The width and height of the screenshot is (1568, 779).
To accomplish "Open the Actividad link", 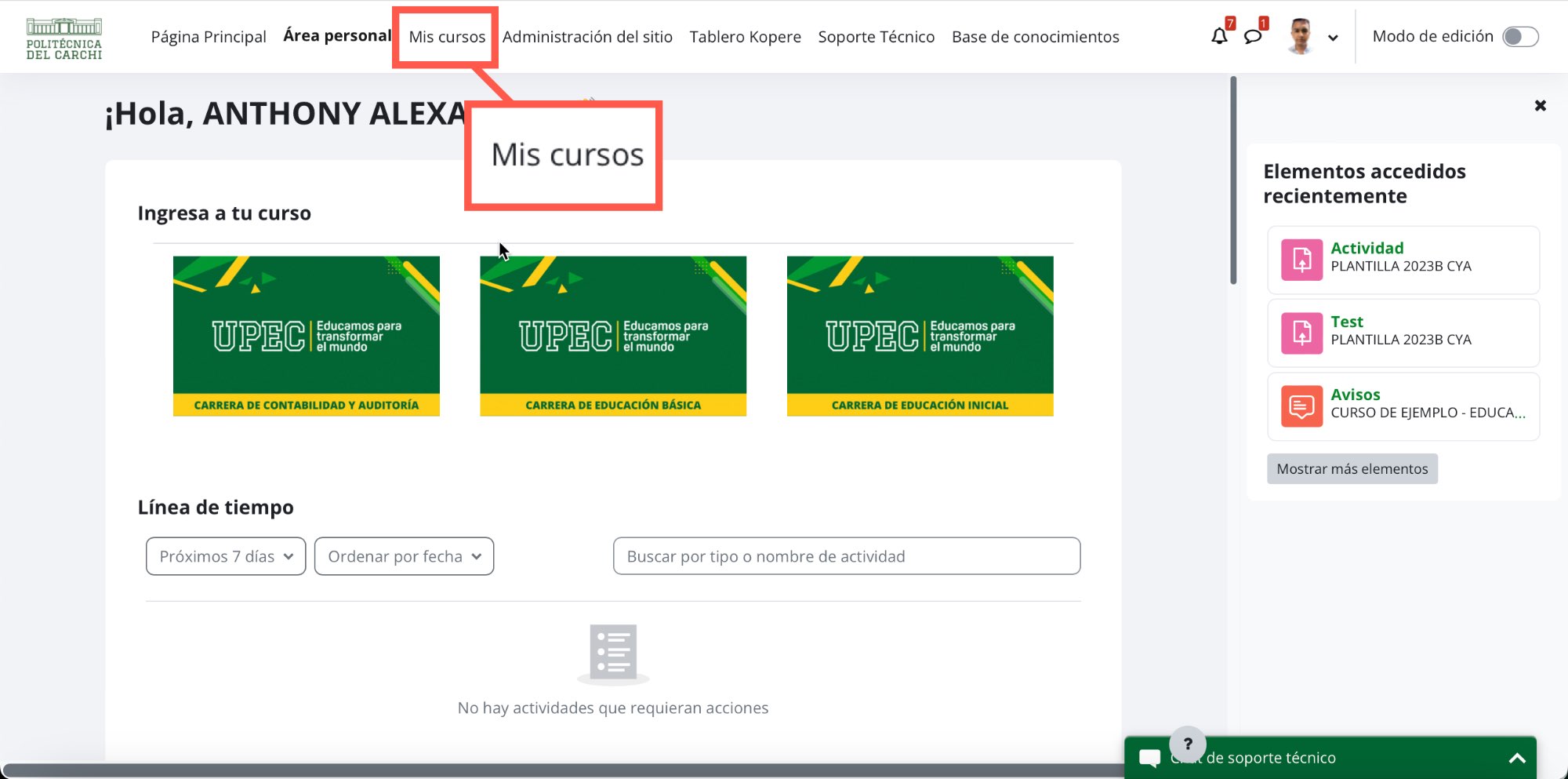I will (1367, 248).
